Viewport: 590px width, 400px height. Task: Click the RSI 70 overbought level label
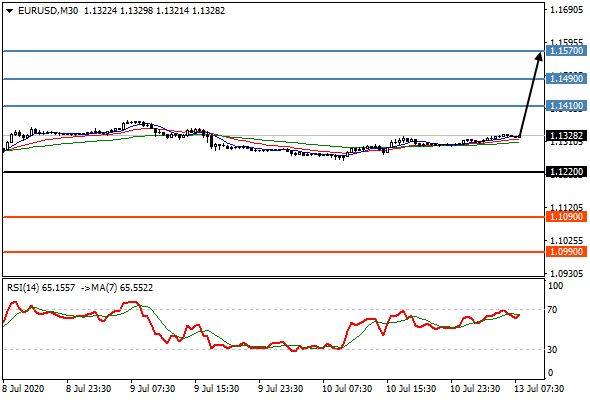tap(552, 310)
